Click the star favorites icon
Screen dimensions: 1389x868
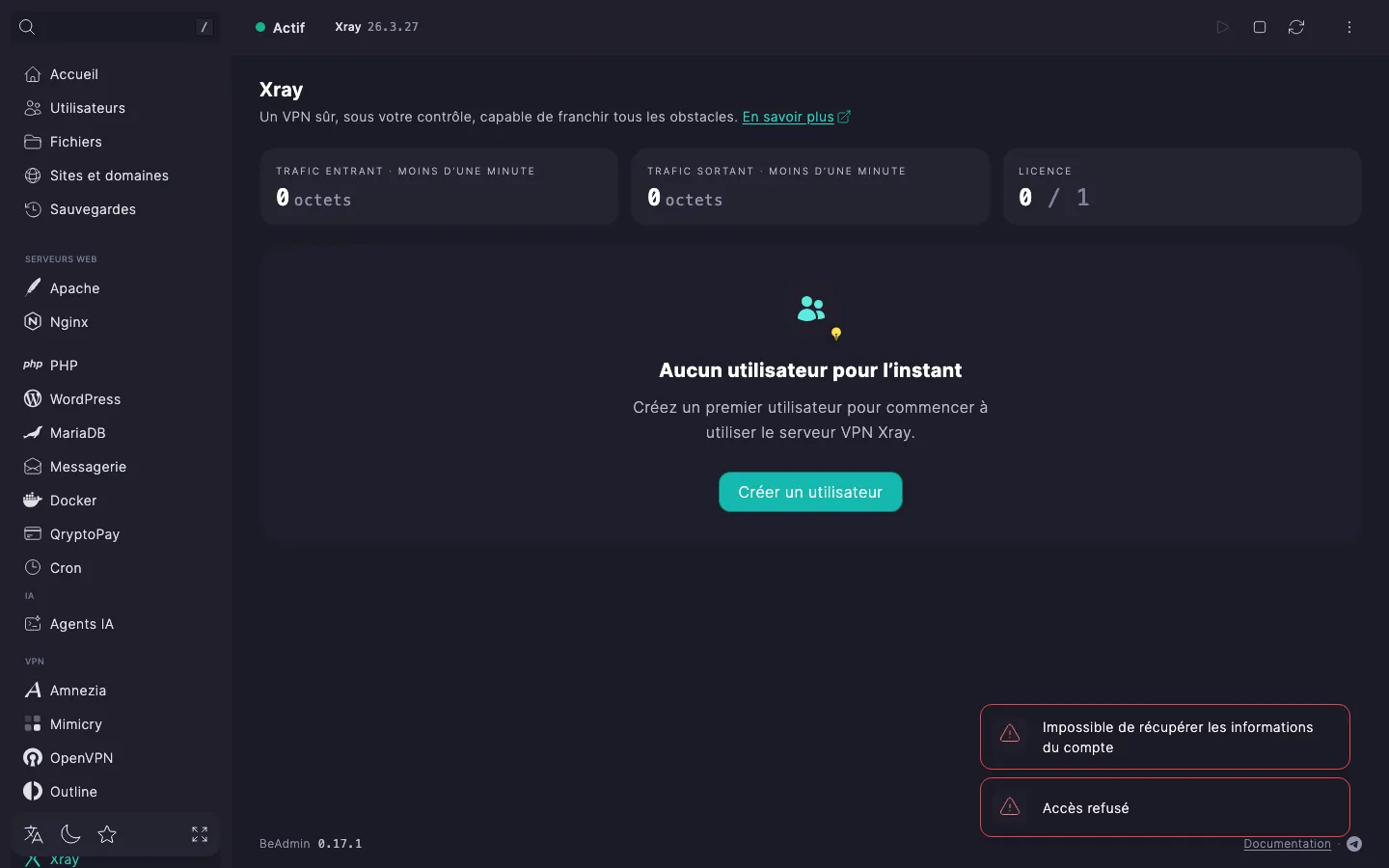tap(107, 834)
